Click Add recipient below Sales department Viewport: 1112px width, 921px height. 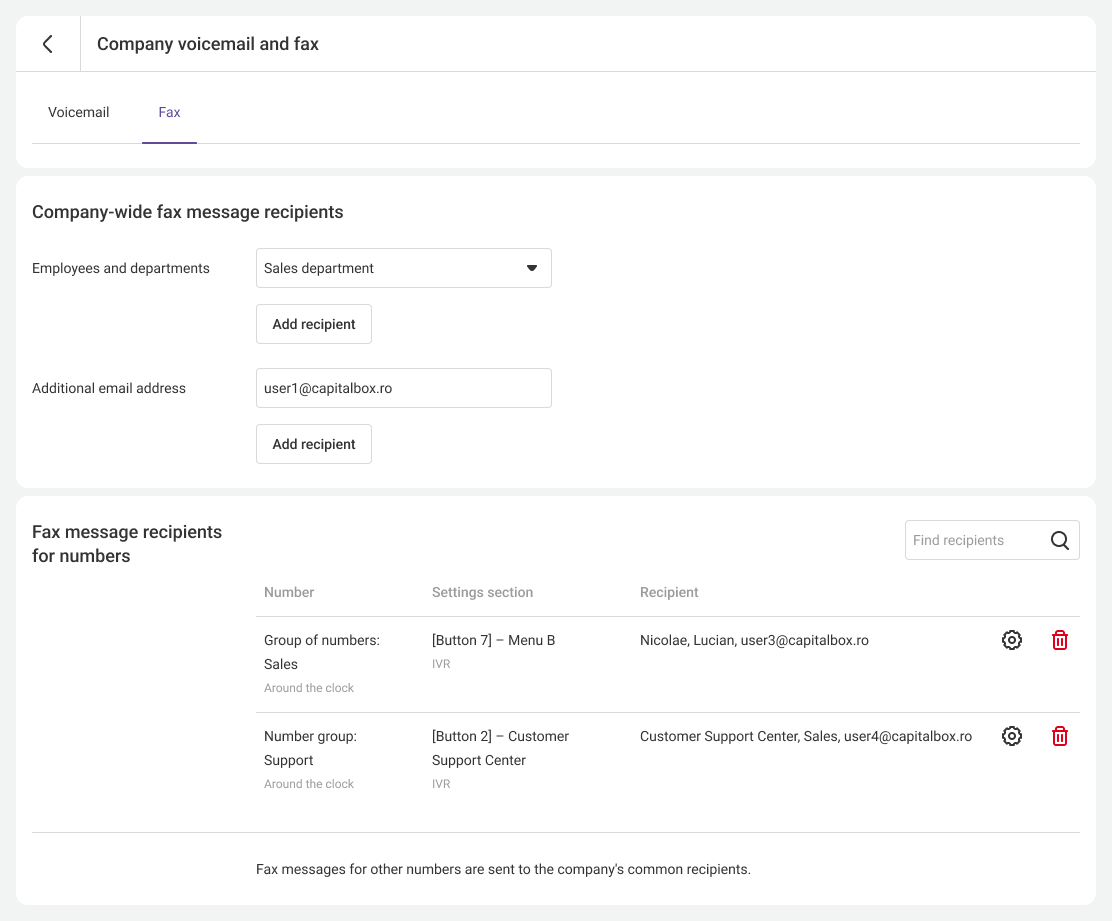point(314,324)
